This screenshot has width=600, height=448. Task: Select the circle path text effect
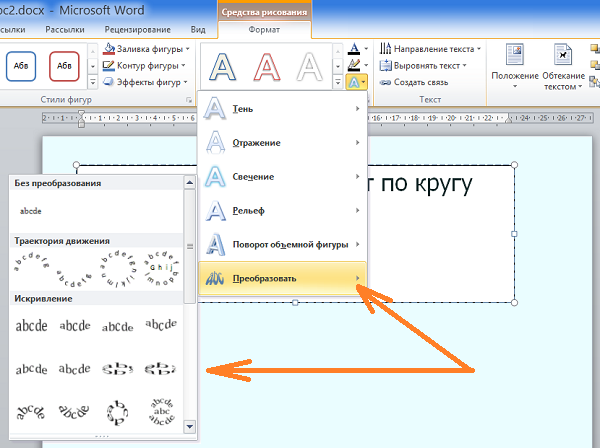pyautogui.click(x=118, y=269)
